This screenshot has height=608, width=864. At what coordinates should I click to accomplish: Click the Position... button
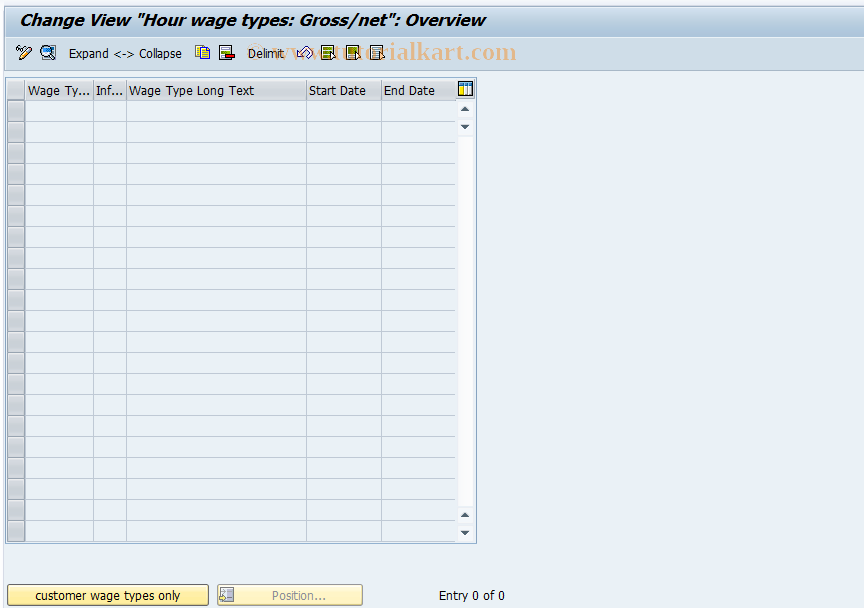point(290,595)
